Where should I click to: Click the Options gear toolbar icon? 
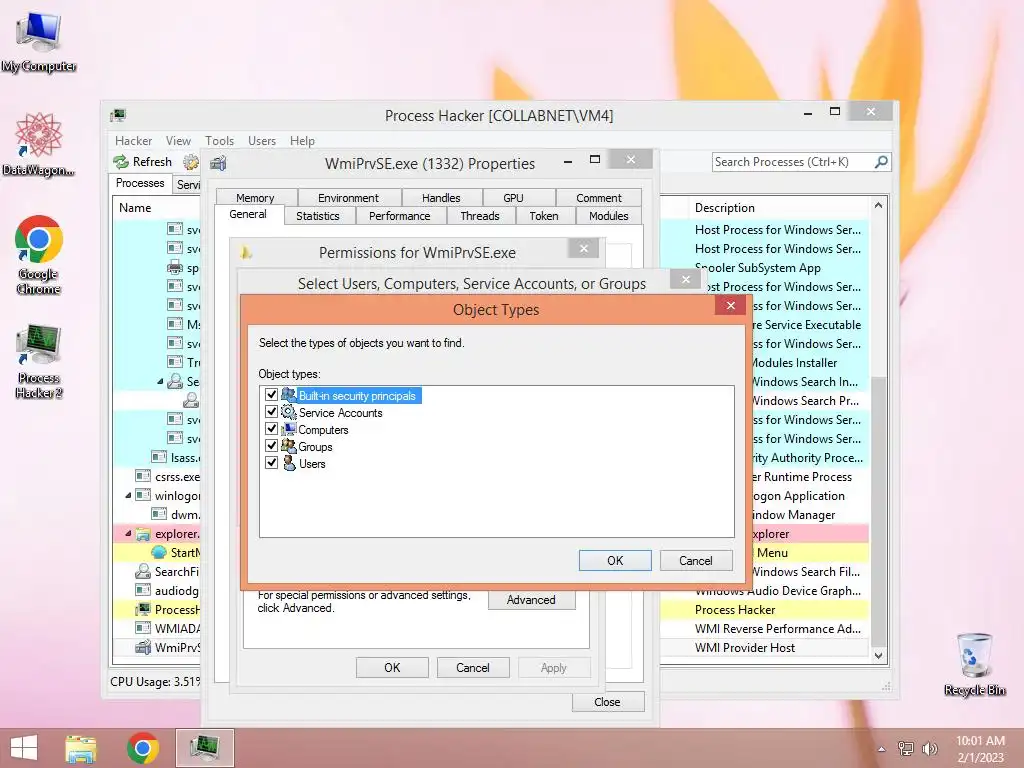(191, 161)
